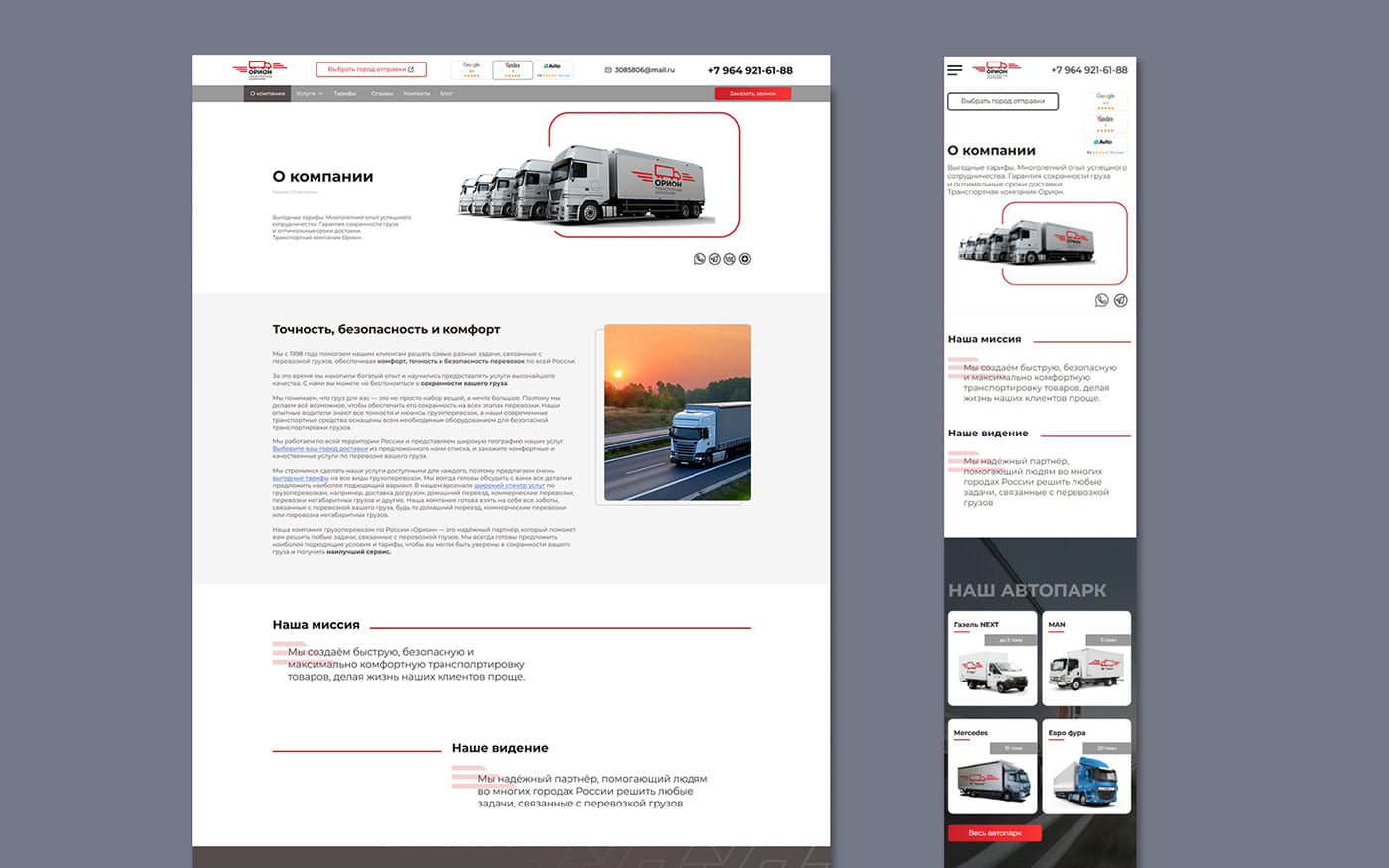This screenshot has width=1389, height=868.
Task: Click the sunset highway truck photo
Action: click(678, 413)
